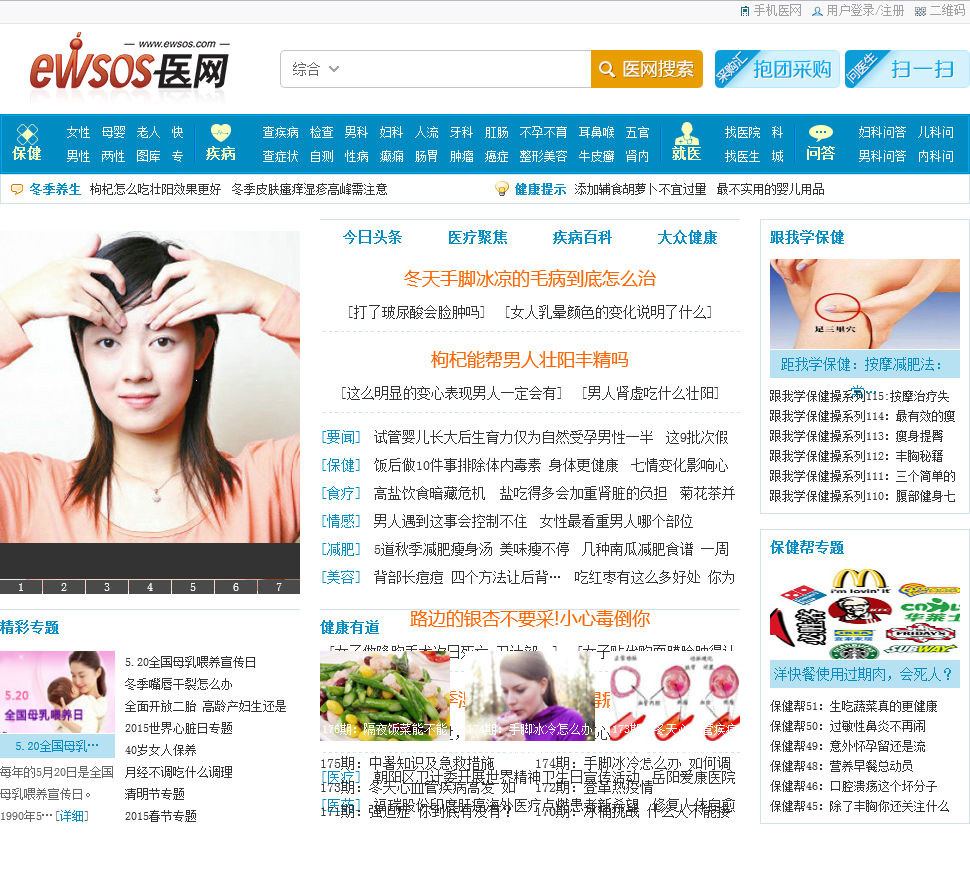Click the [美容] category tag
970x882 pixels.
[x=341, y=578]
